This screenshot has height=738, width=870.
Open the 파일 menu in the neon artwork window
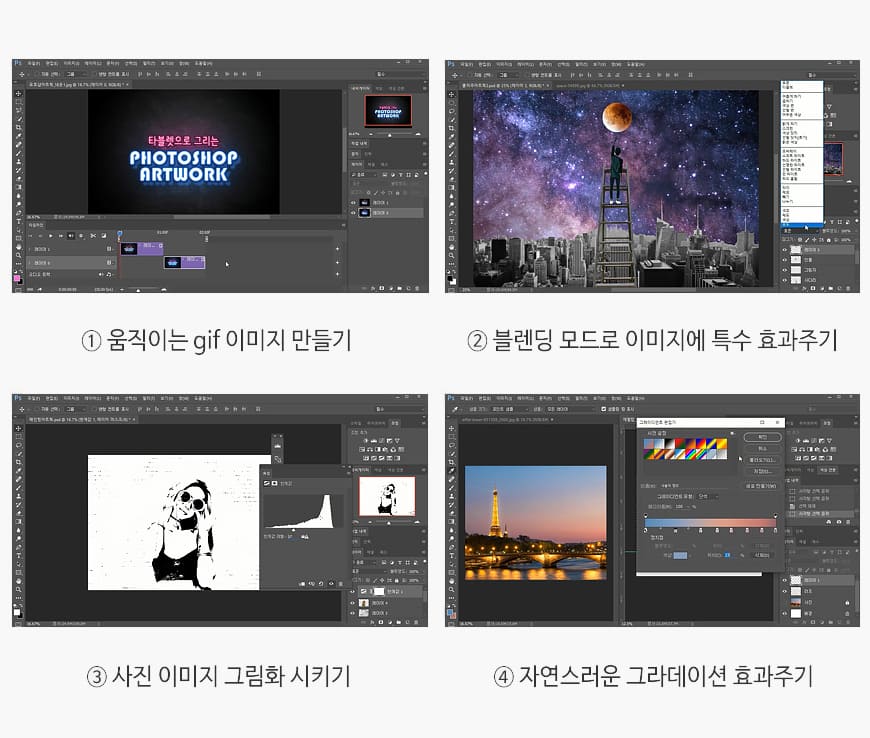point(34,63)
